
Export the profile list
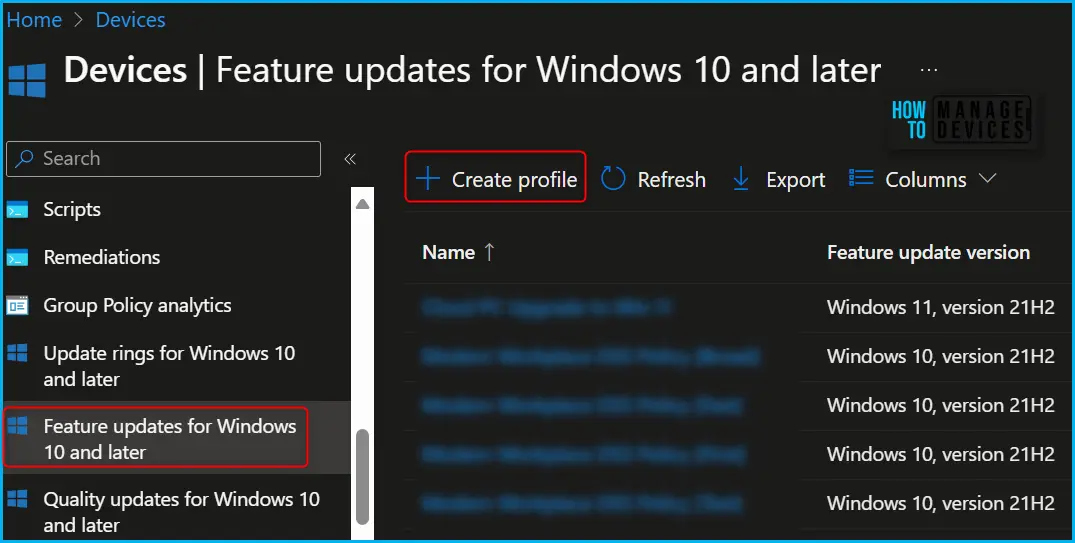tap(779, 180)
